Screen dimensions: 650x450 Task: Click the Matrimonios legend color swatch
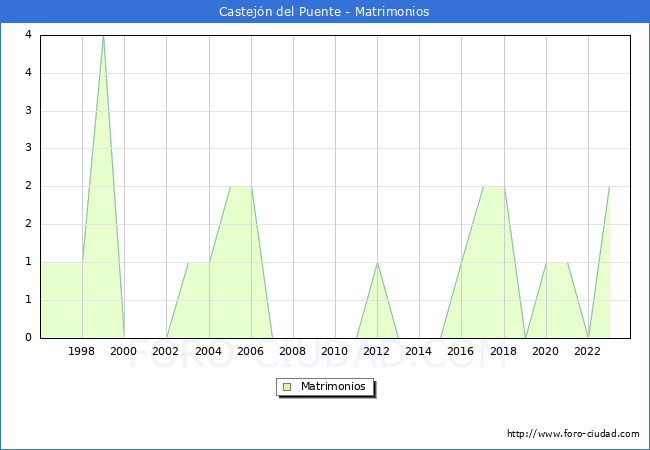click(287, 387)
